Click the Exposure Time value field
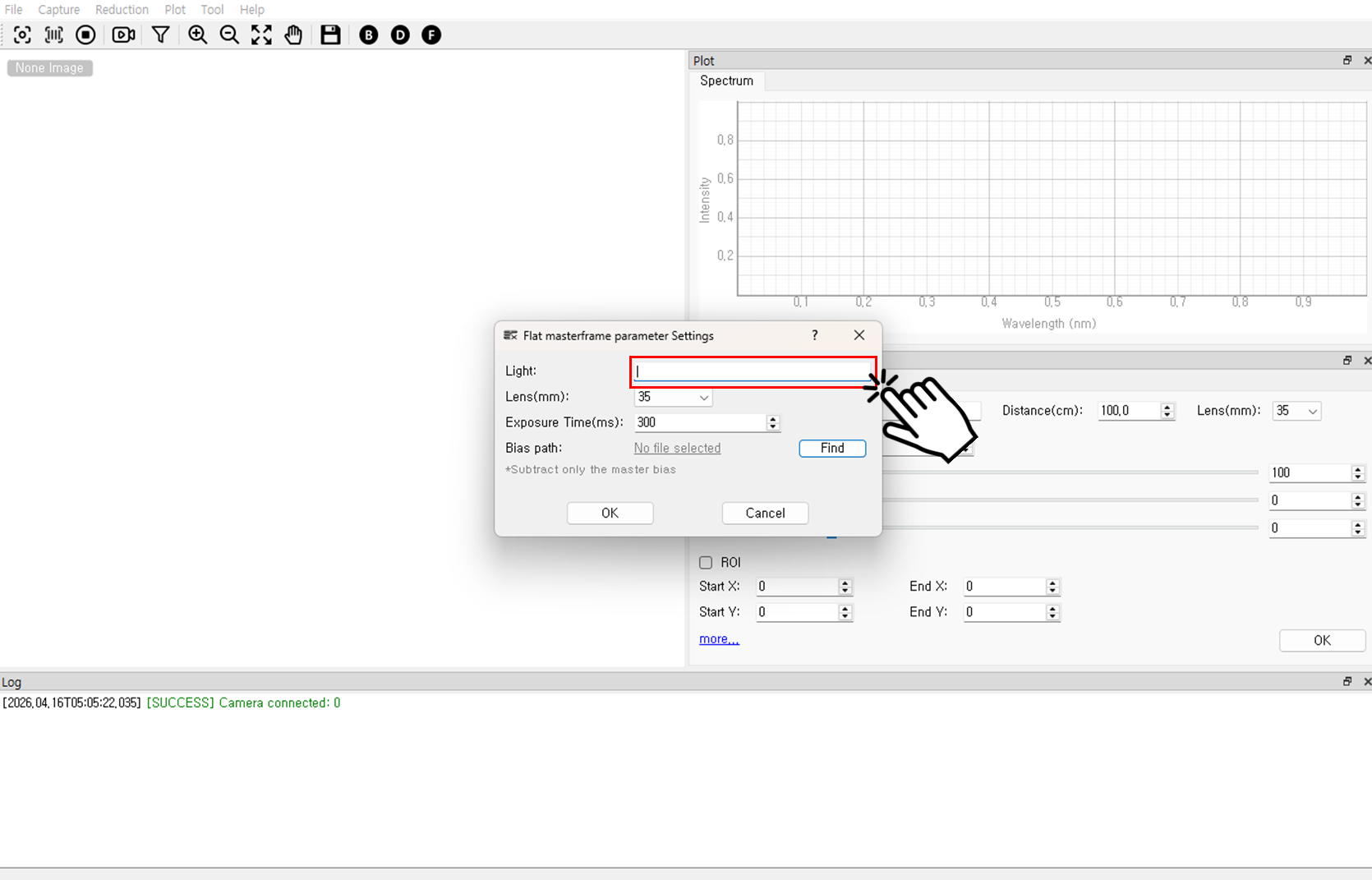This screenshot has width=1372, height=880. [700, 422]
